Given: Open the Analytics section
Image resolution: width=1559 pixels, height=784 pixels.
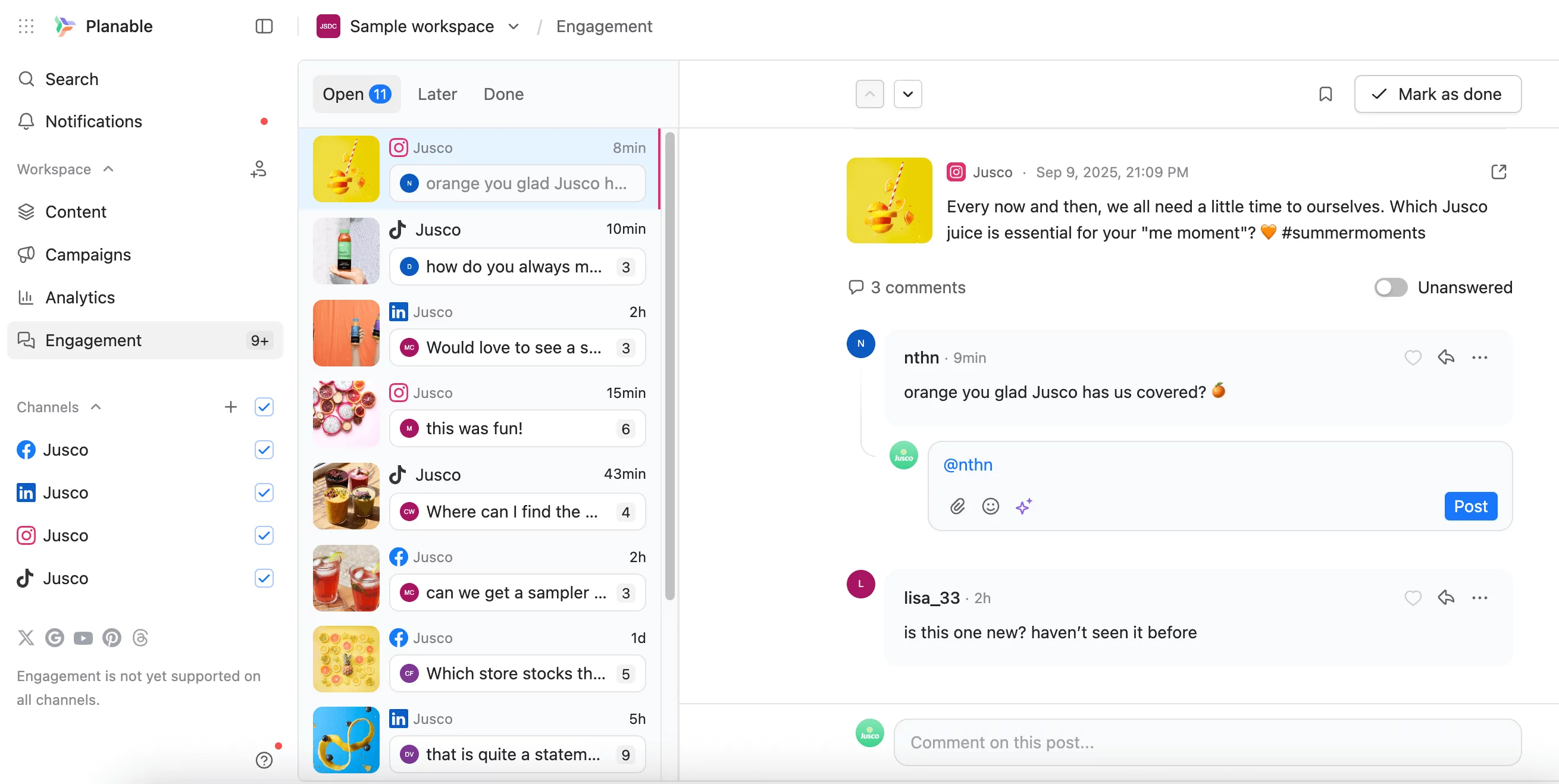Looking at the screenshot, I should (x=80, y=297).
